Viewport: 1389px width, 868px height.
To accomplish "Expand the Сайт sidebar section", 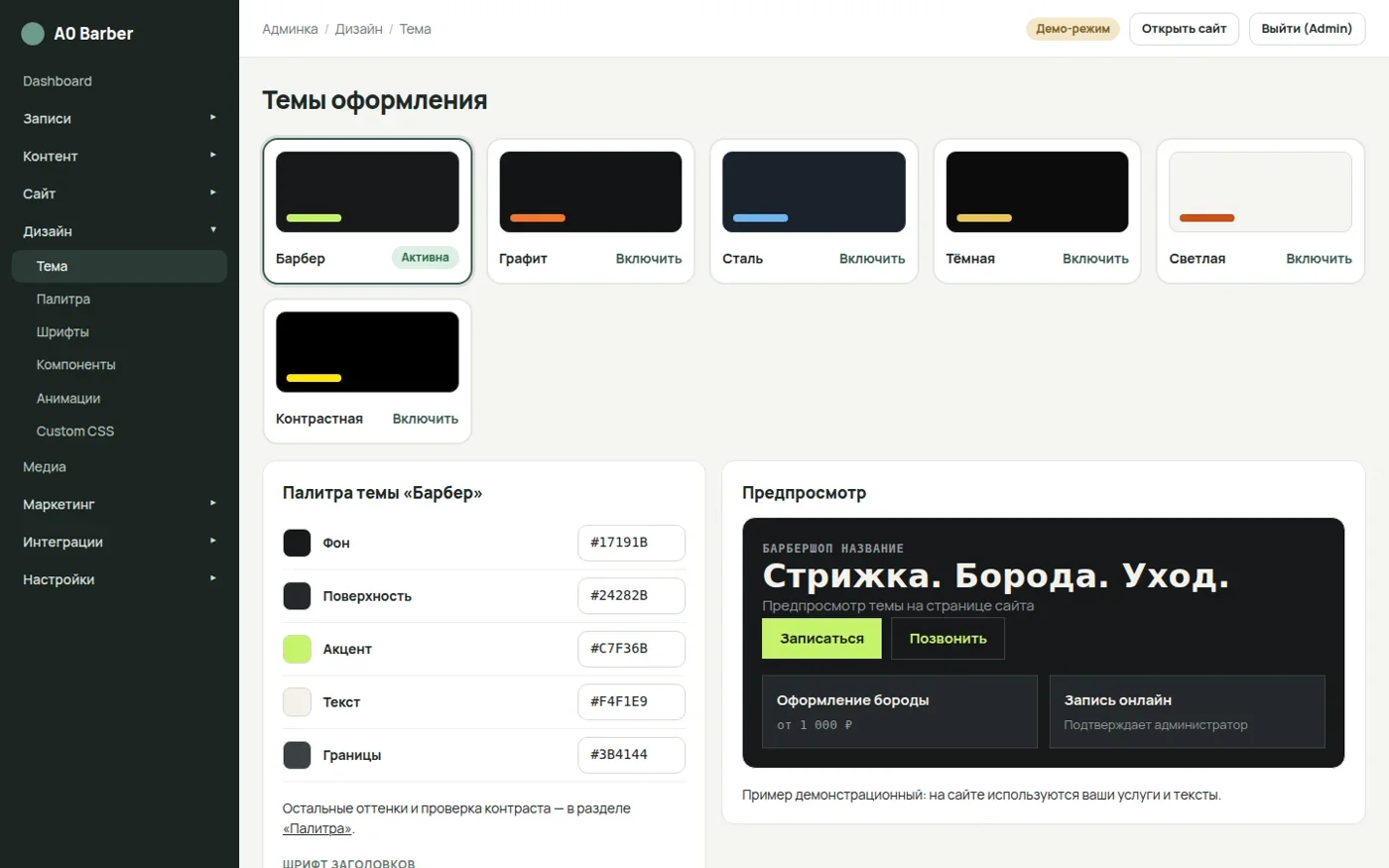I will tap(119, 193).
